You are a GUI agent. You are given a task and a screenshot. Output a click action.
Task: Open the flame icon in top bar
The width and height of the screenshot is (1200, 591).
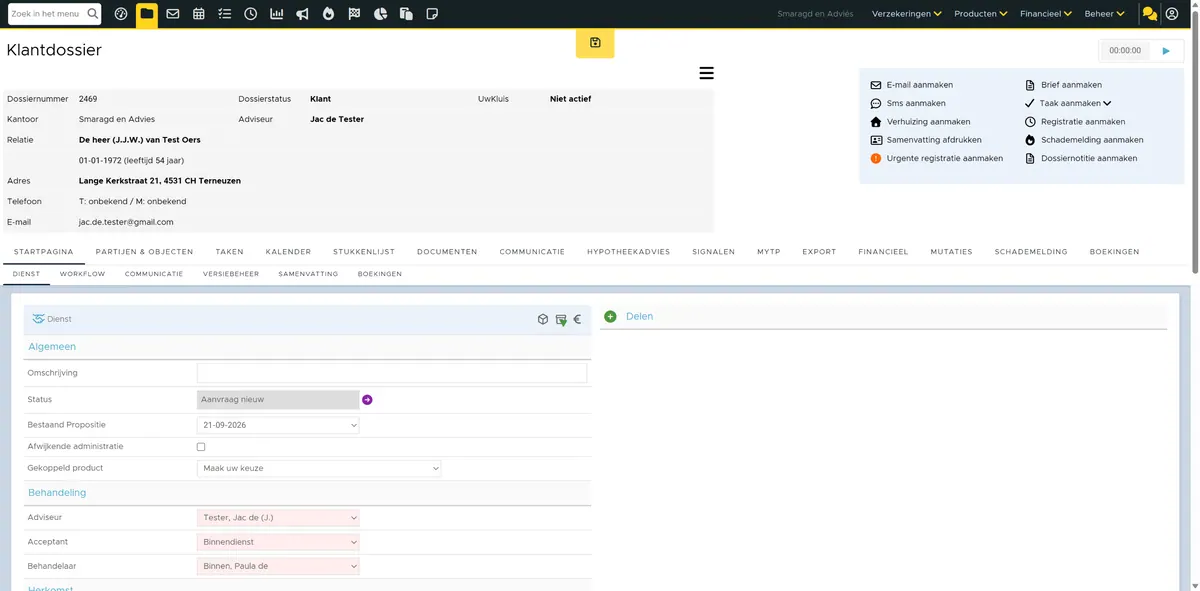click(329, 14)
